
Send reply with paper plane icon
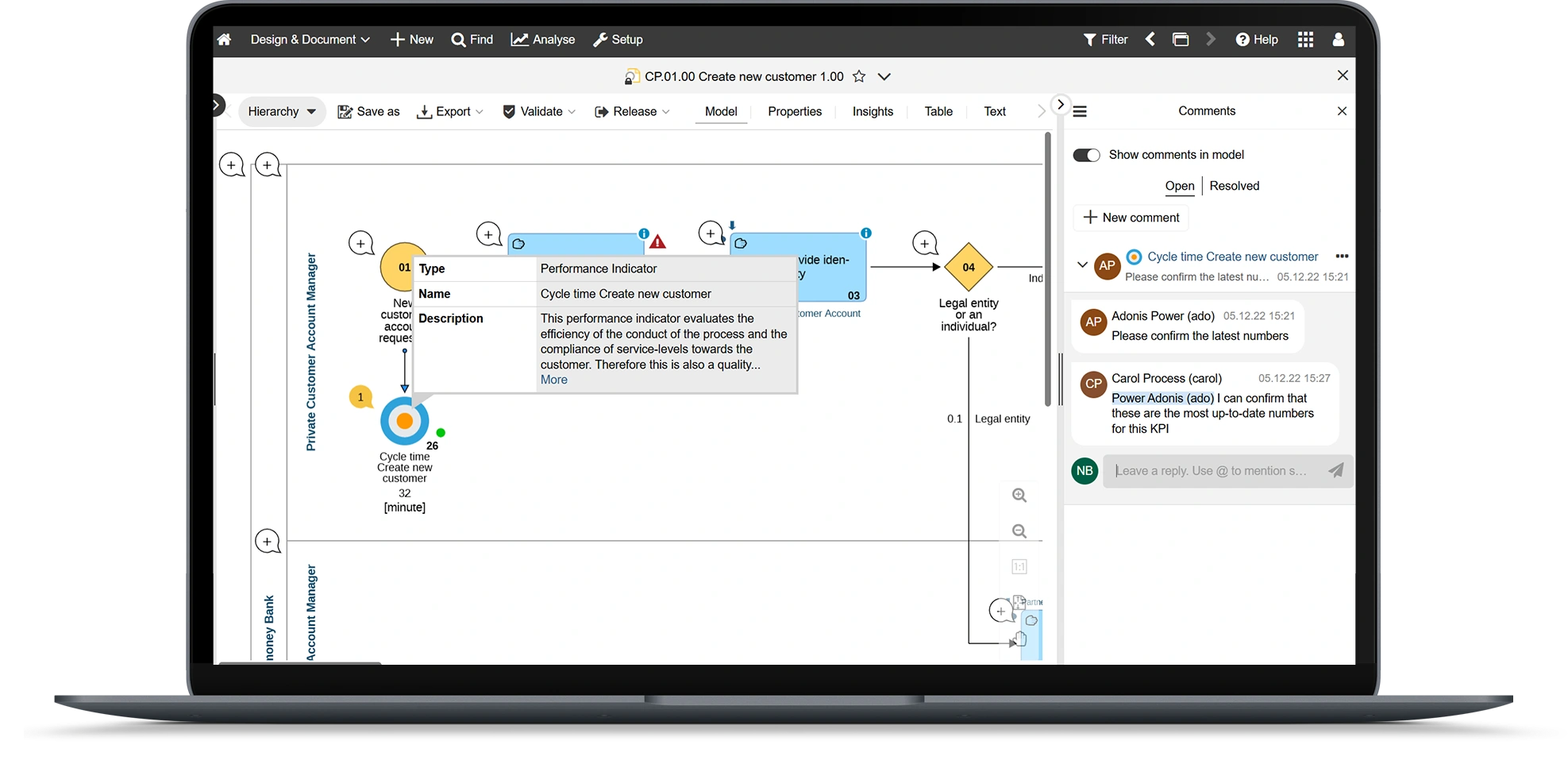click(1336, 470)
